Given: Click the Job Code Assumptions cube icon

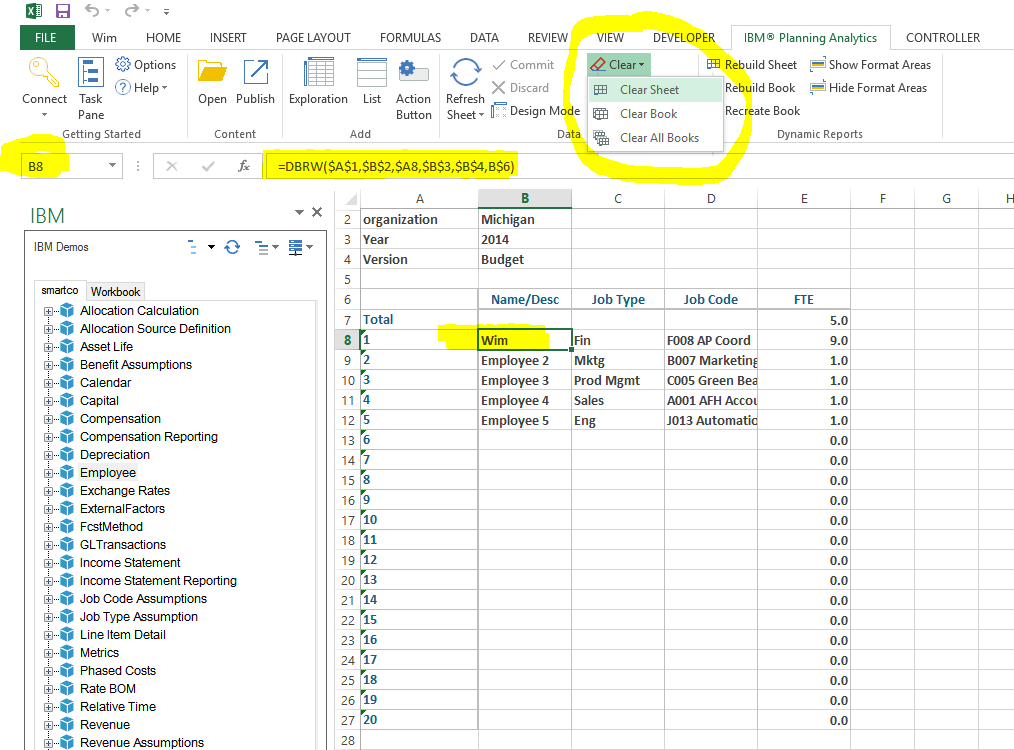Looking at the screenshot, I should click(67, 599).
